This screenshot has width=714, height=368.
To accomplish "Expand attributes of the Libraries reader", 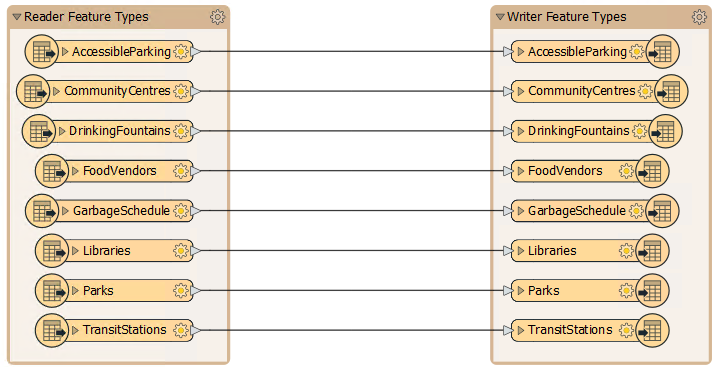I will pos(76,251).
